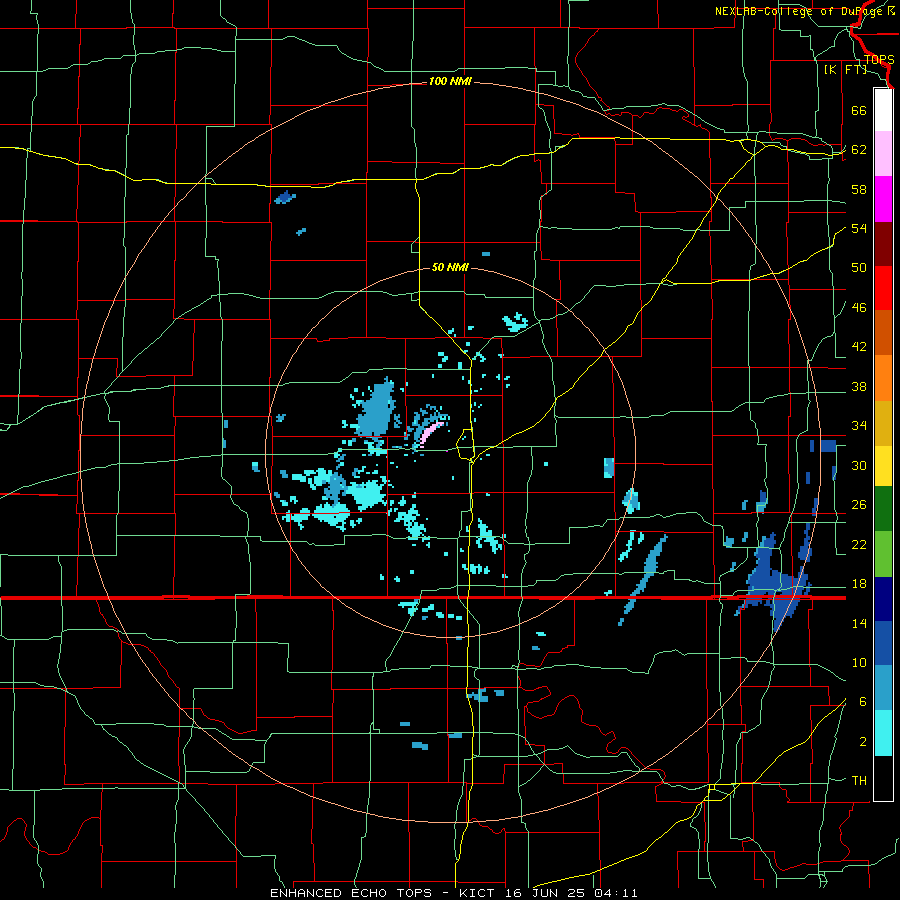Screen dimensions: 900x900
Task: Click the '[K FT]' units label
Action: (x=845, y=69)
